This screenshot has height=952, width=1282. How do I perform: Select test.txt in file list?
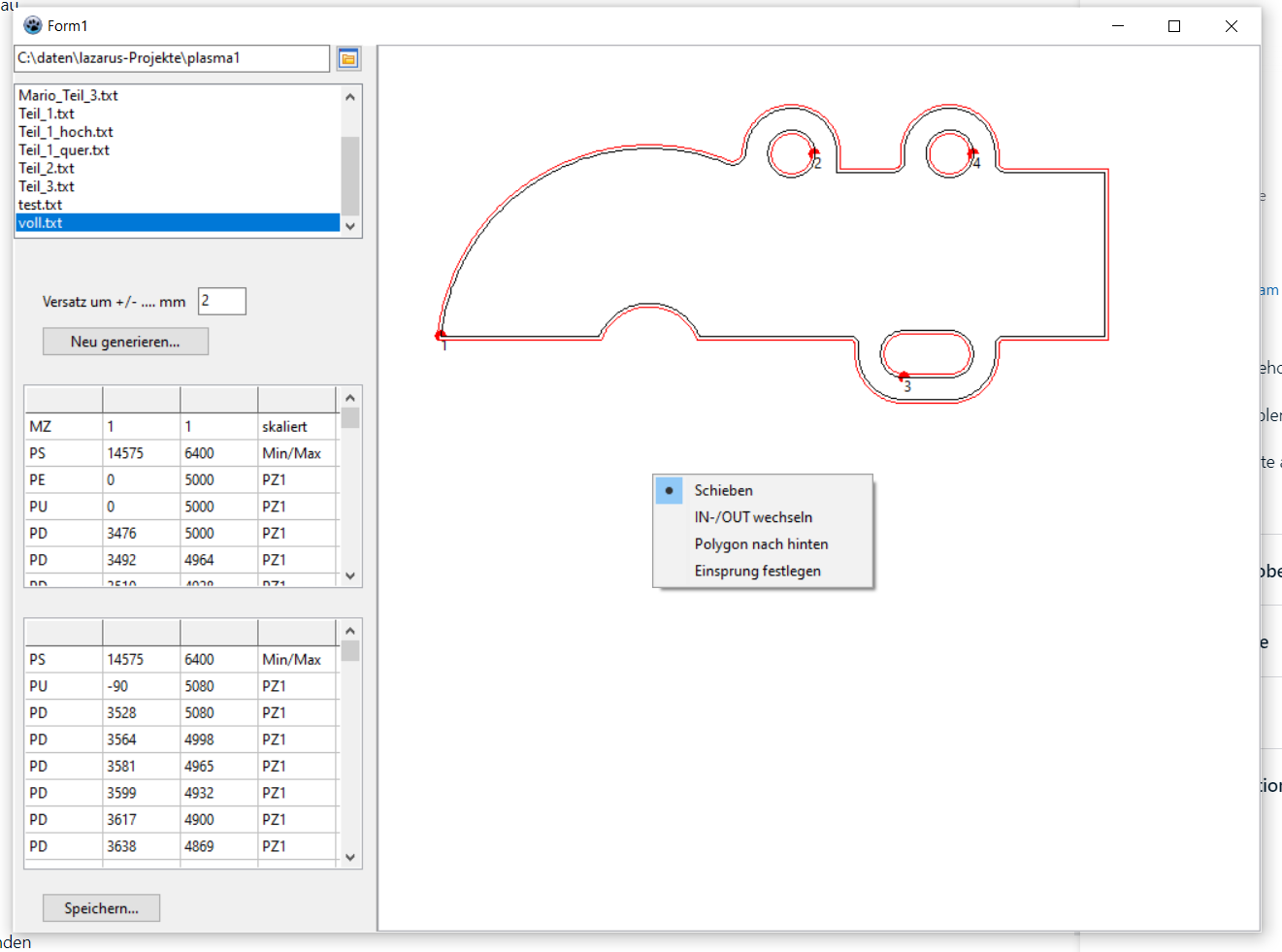tap(178, 205)
